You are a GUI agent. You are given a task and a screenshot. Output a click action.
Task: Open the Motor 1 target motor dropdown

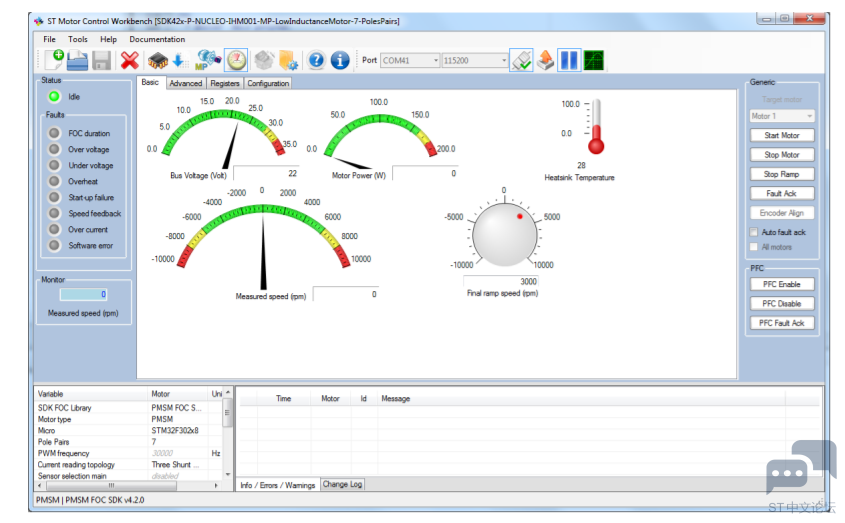coord(782,116)
